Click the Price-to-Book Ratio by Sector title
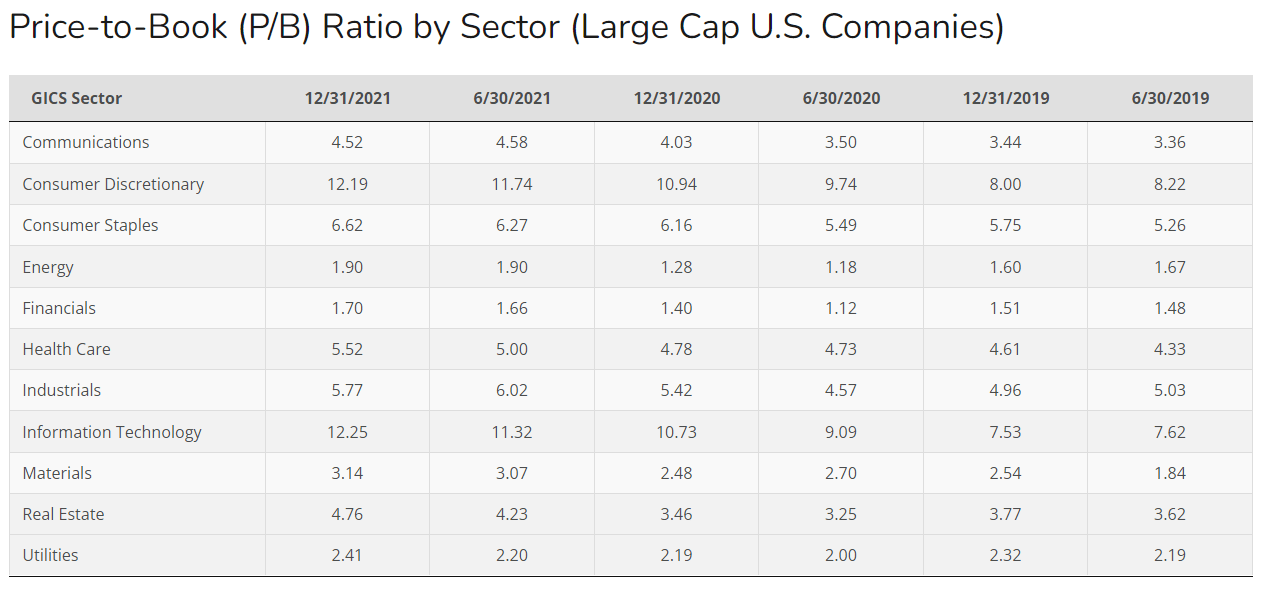The width and height of the screenshot is (1268, 590). coord(506,28)
